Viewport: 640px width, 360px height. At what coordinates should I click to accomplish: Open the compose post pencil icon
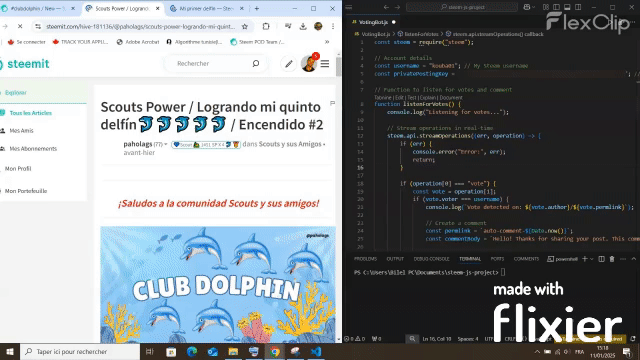tap(289, 64)
